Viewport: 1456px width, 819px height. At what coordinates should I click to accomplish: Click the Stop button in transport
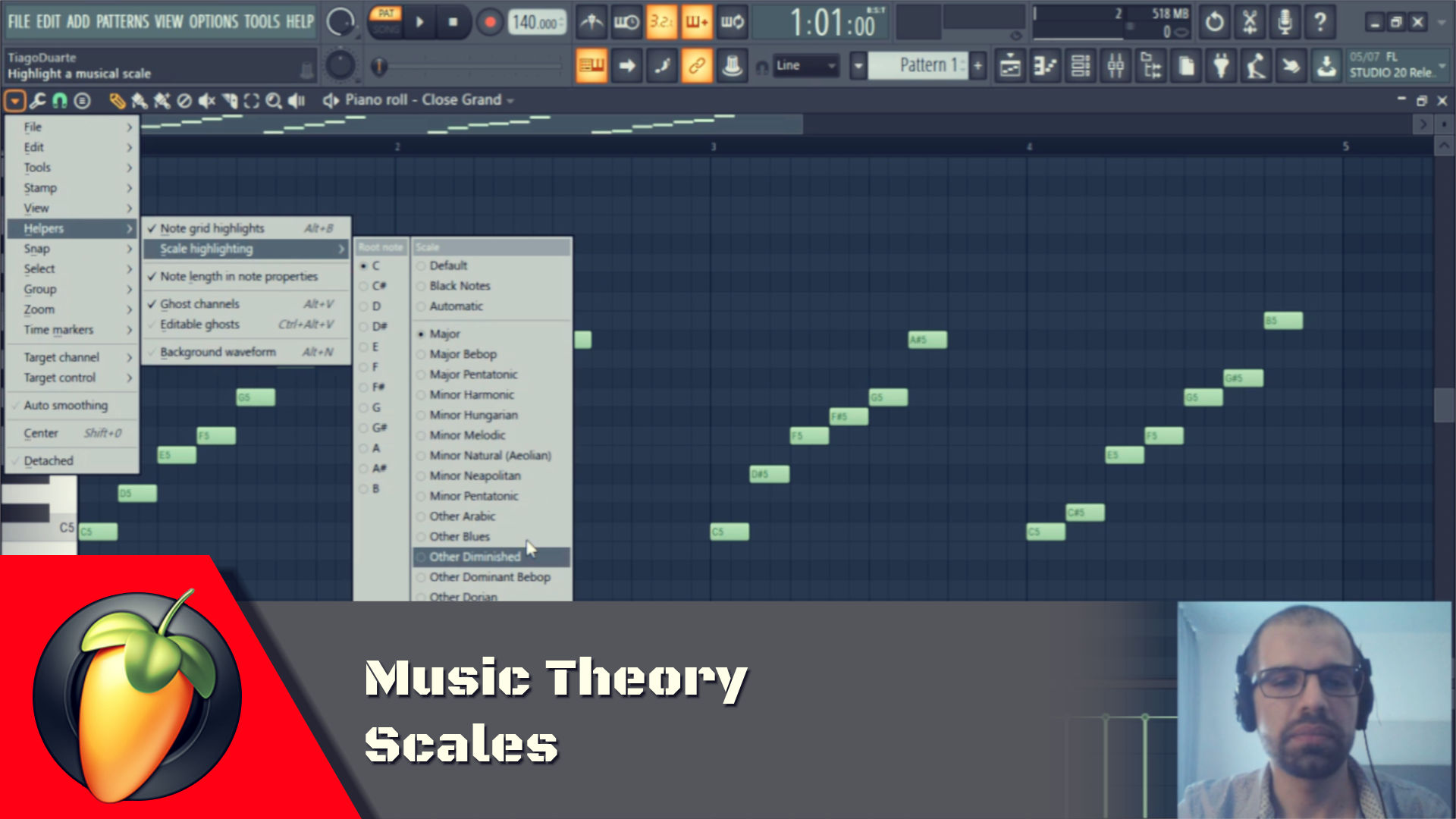tap(453, 23)
